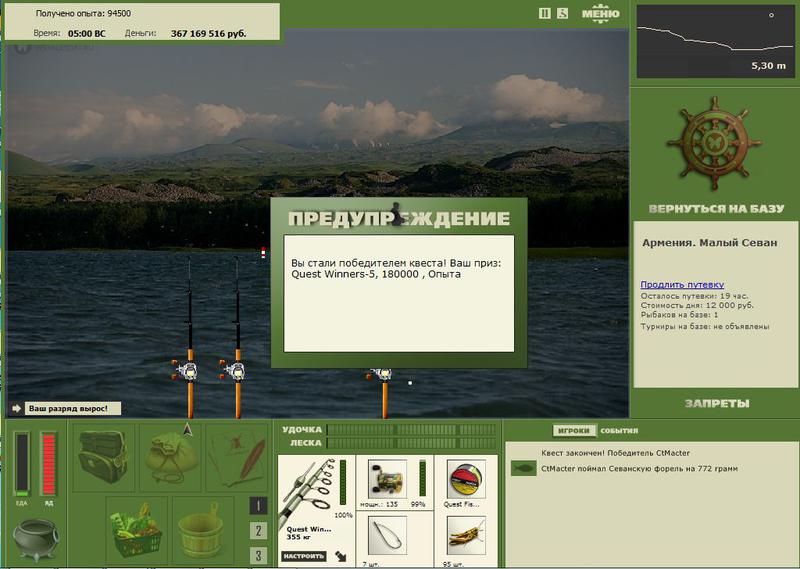800x569 pixels.
Task: Click the rod 100% condition bar
Action: [x=343, y=483]
